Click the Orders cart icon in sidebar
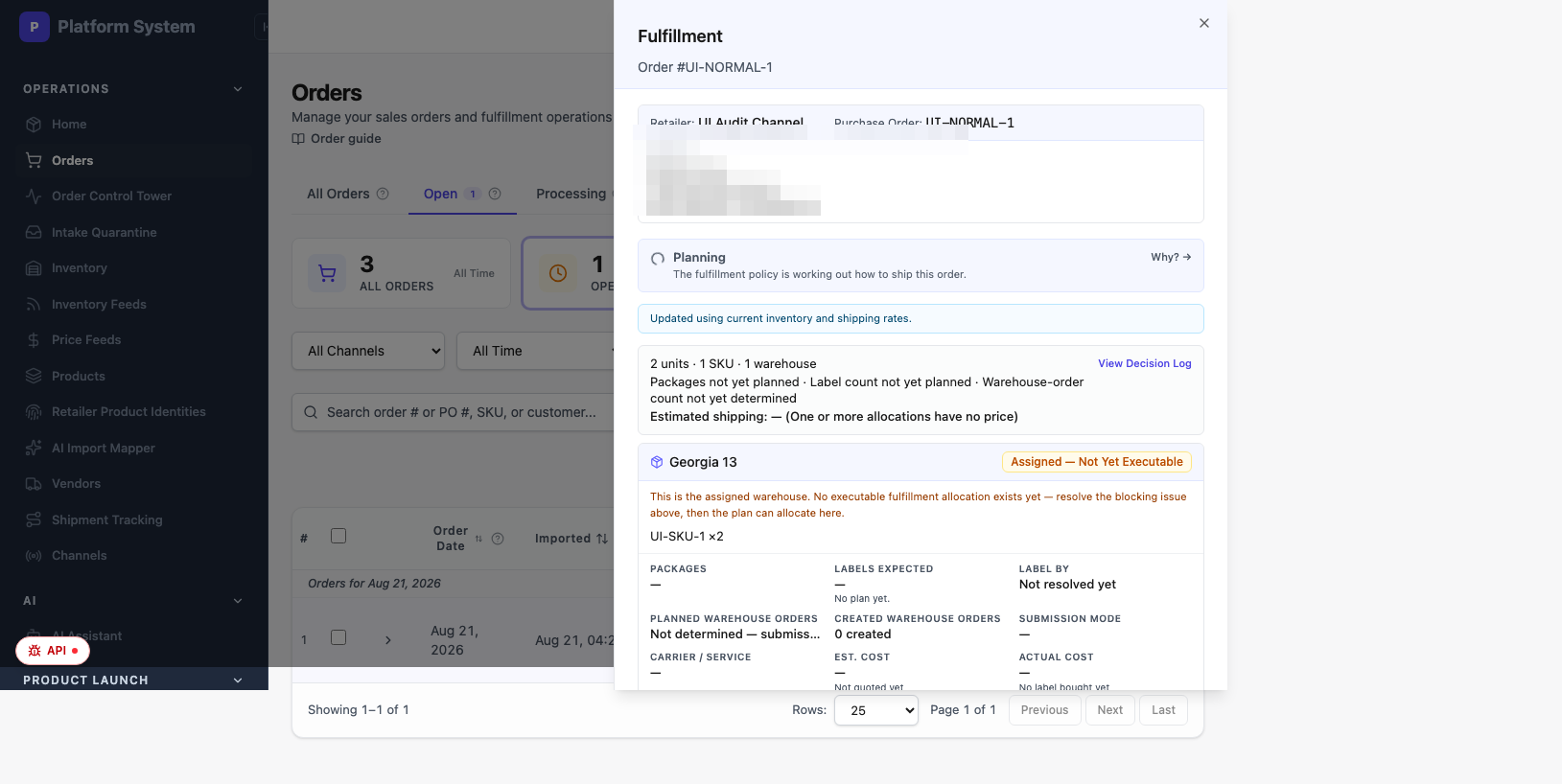Screen dimensions: 1562x784 pyautogui.click(x=34, y=160)
